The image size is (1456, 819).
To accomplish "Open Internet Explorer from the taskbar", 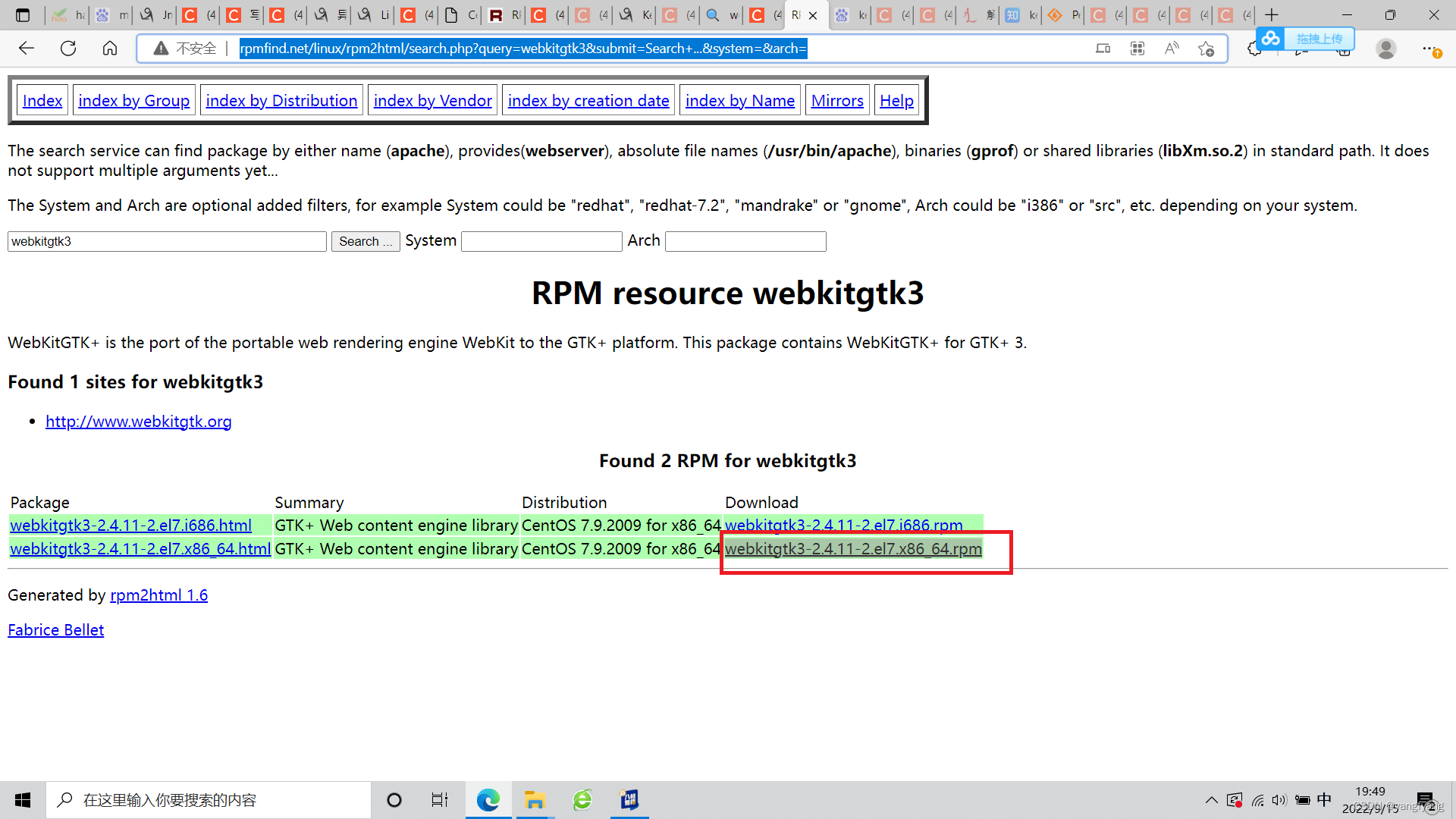I will click(x=582, y=799).
